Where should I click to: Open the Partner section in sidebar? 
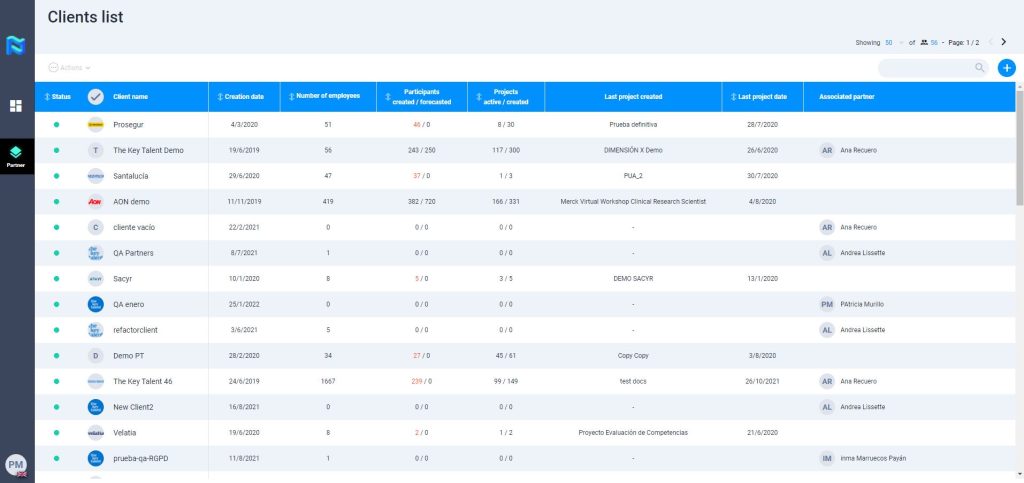point(16,155)
